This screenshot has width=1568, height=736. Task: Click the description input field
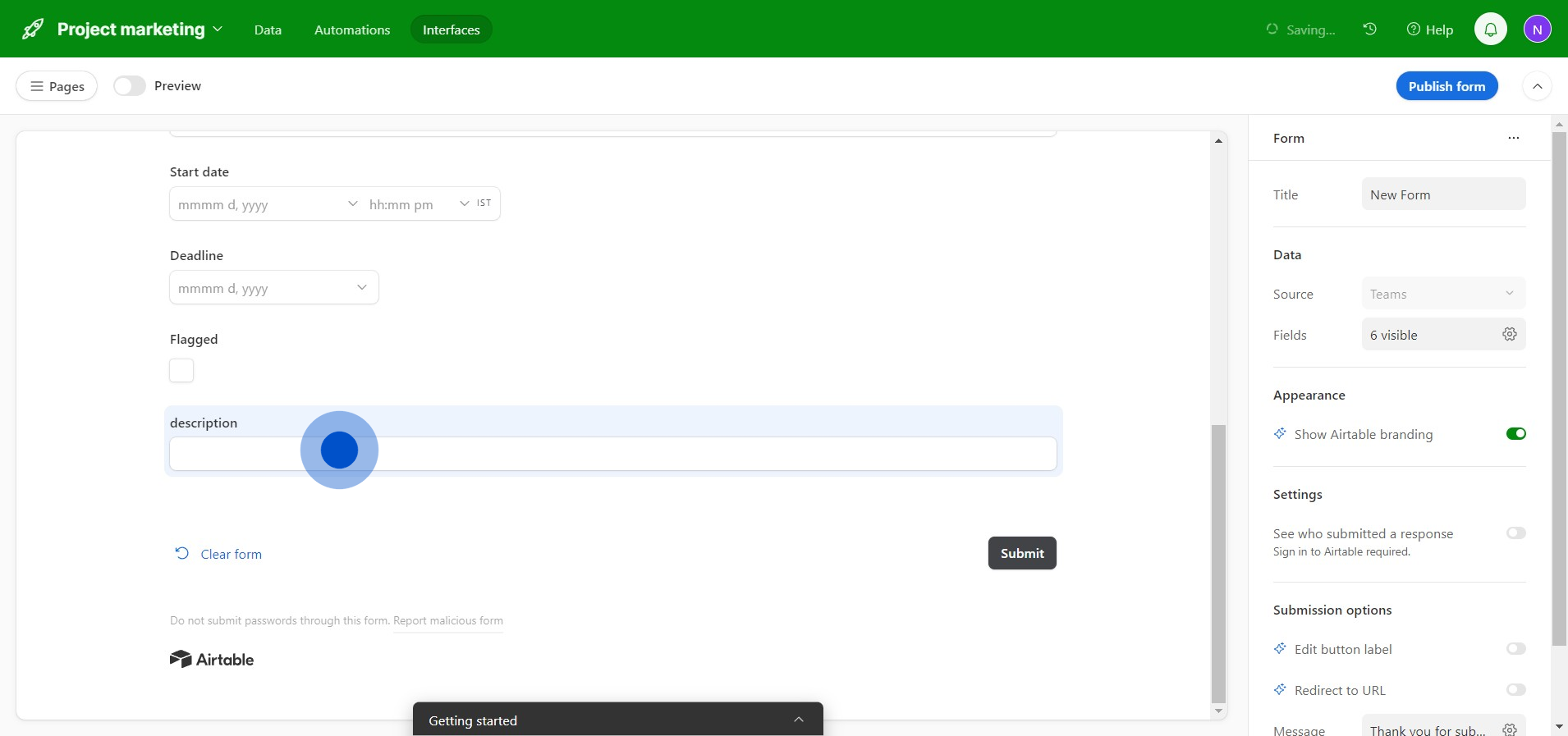(612, 454)
